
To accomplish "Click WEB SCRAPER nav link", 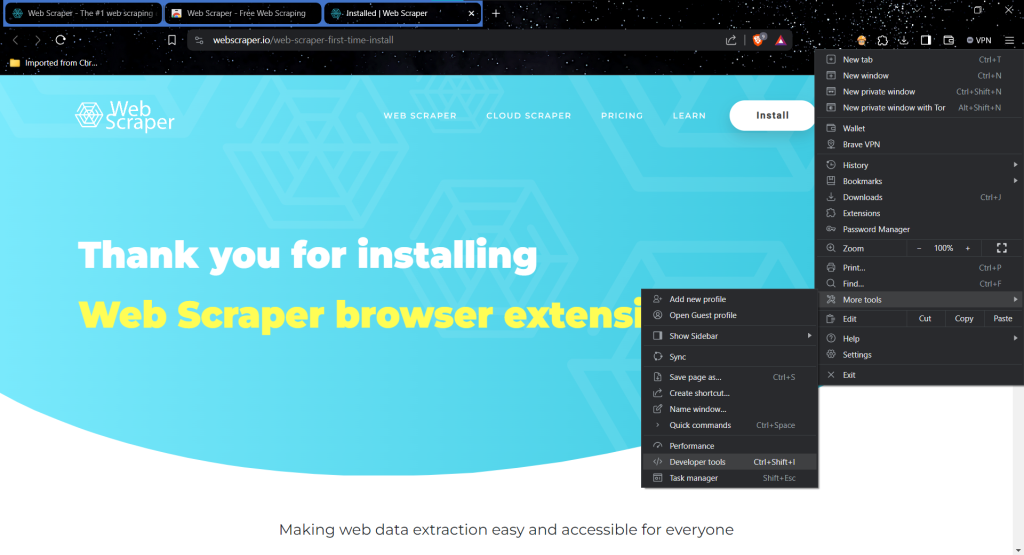I will click(x=420, y=116).
